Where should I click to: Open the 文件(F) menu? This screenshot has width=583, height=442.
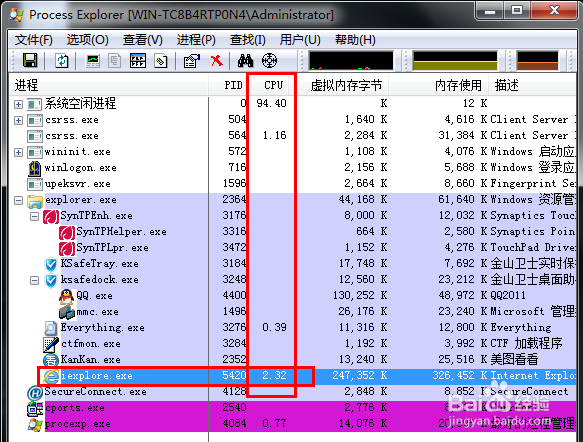point(33,40)
